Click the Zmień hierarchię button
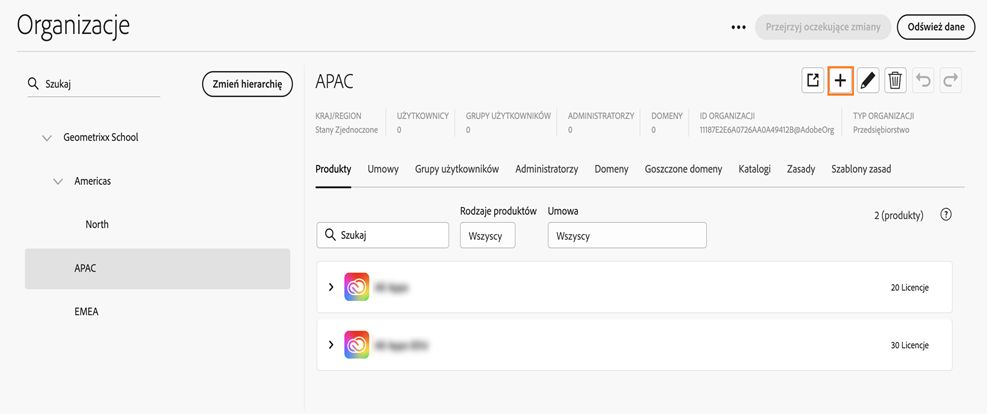Screen dimensions: 987x414 point(247,84)
